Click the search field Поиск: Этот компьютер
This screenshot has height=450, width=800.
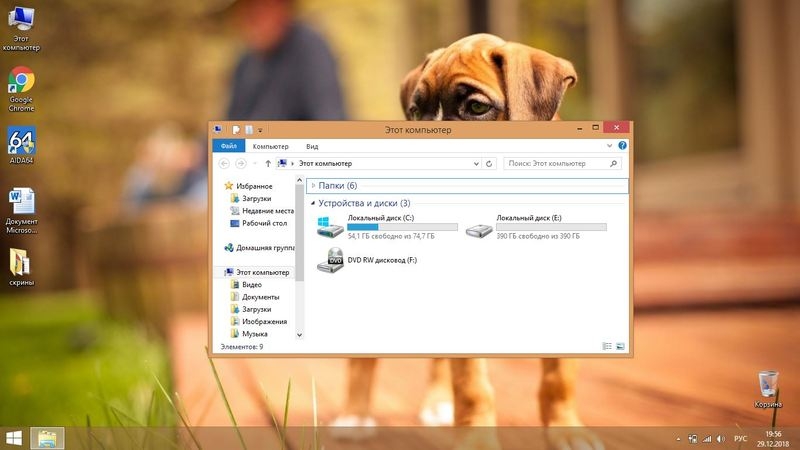tap(555, 163)
